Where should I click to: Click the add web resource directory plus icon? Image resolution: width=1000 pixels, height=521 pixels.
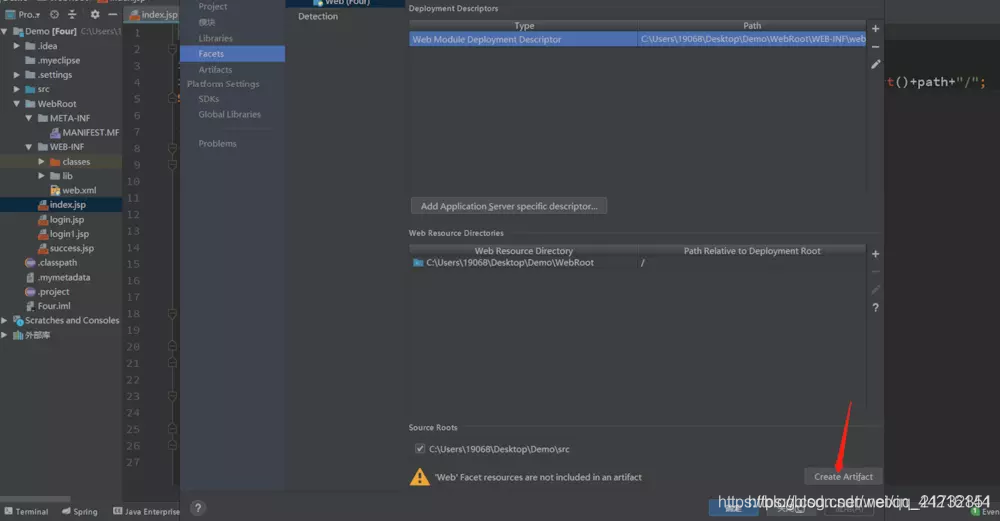coord(876,254)
